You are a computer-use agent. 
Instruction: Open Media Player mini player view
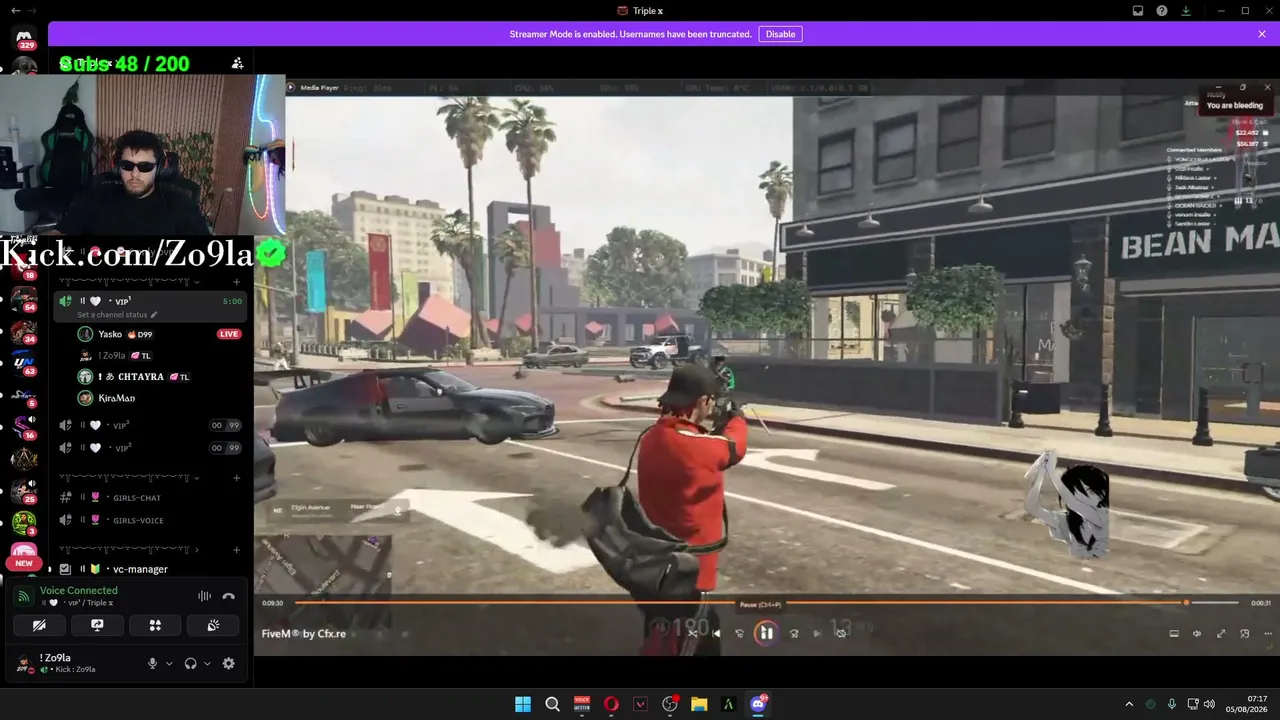click(1245, 633)
